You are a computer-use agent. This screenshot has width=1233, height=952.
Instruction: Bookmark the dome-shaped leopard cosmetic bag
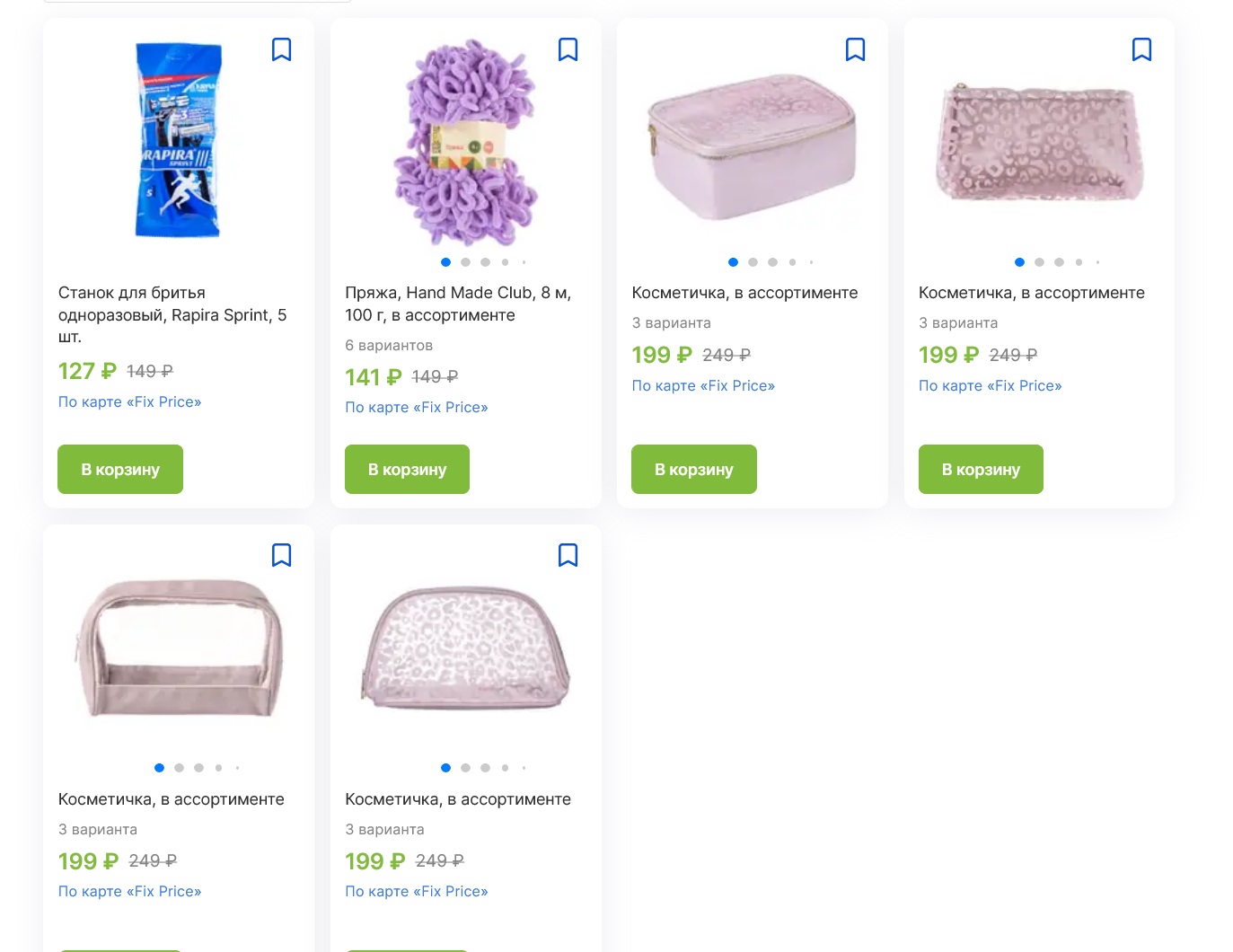[x=568, y=555]
